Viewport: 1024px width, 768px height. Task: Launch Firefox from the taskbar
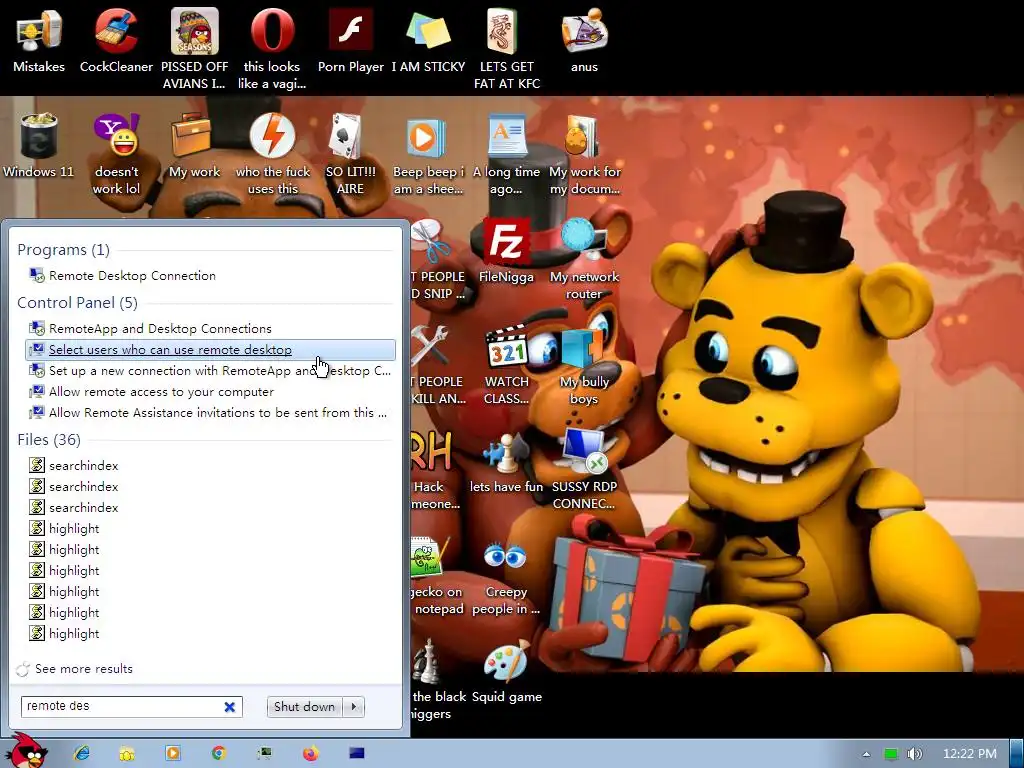click(x=311, y=753)
